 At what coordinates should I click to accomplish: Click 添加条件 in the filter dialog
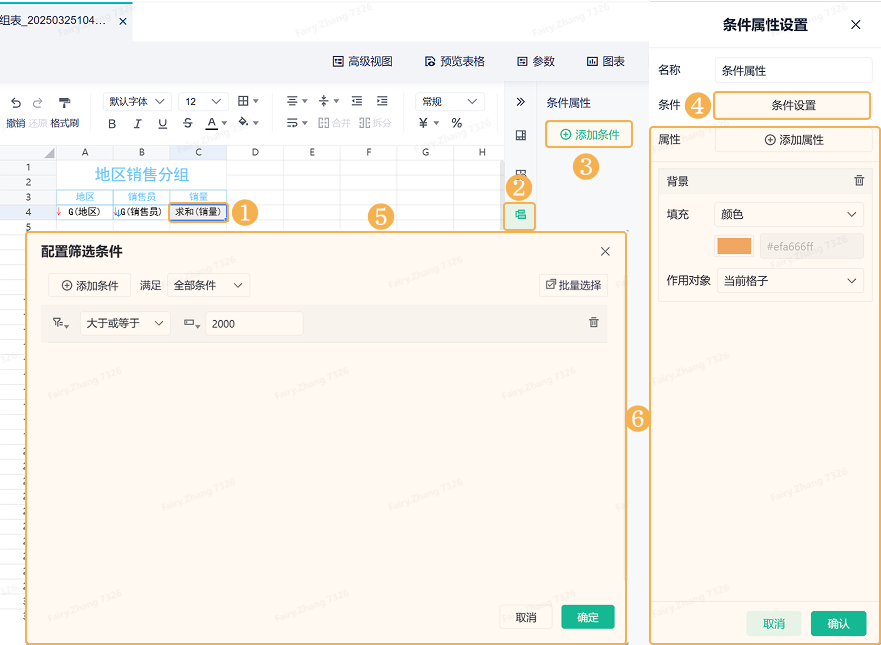click(x=90, y=285)
